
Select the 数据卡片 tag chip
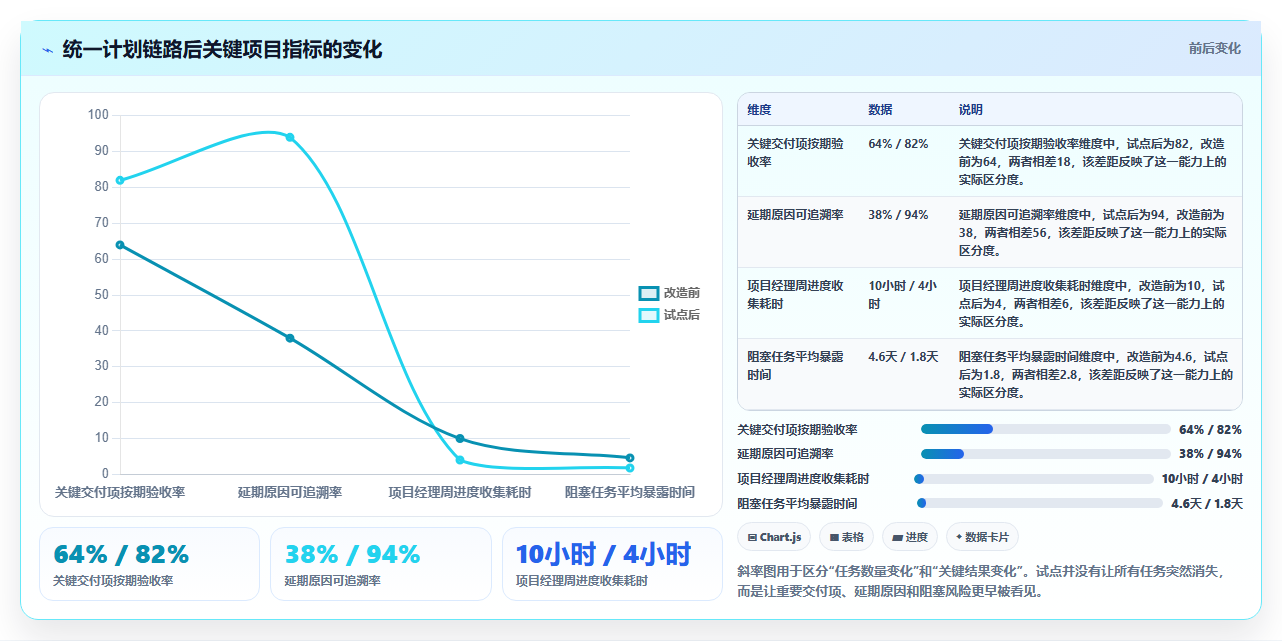pyautogui.click(x=982, y=537)
